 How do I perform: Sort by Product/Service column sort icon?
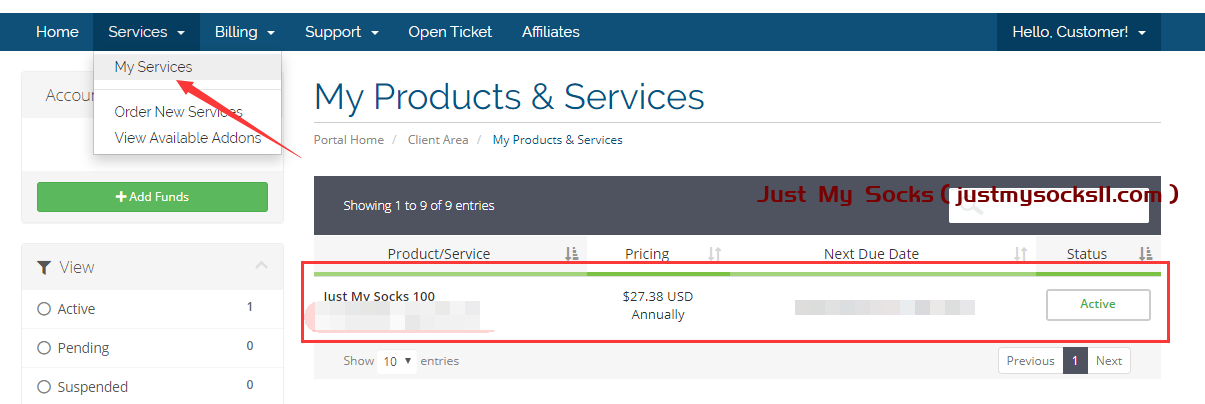[x=571, y=254]
